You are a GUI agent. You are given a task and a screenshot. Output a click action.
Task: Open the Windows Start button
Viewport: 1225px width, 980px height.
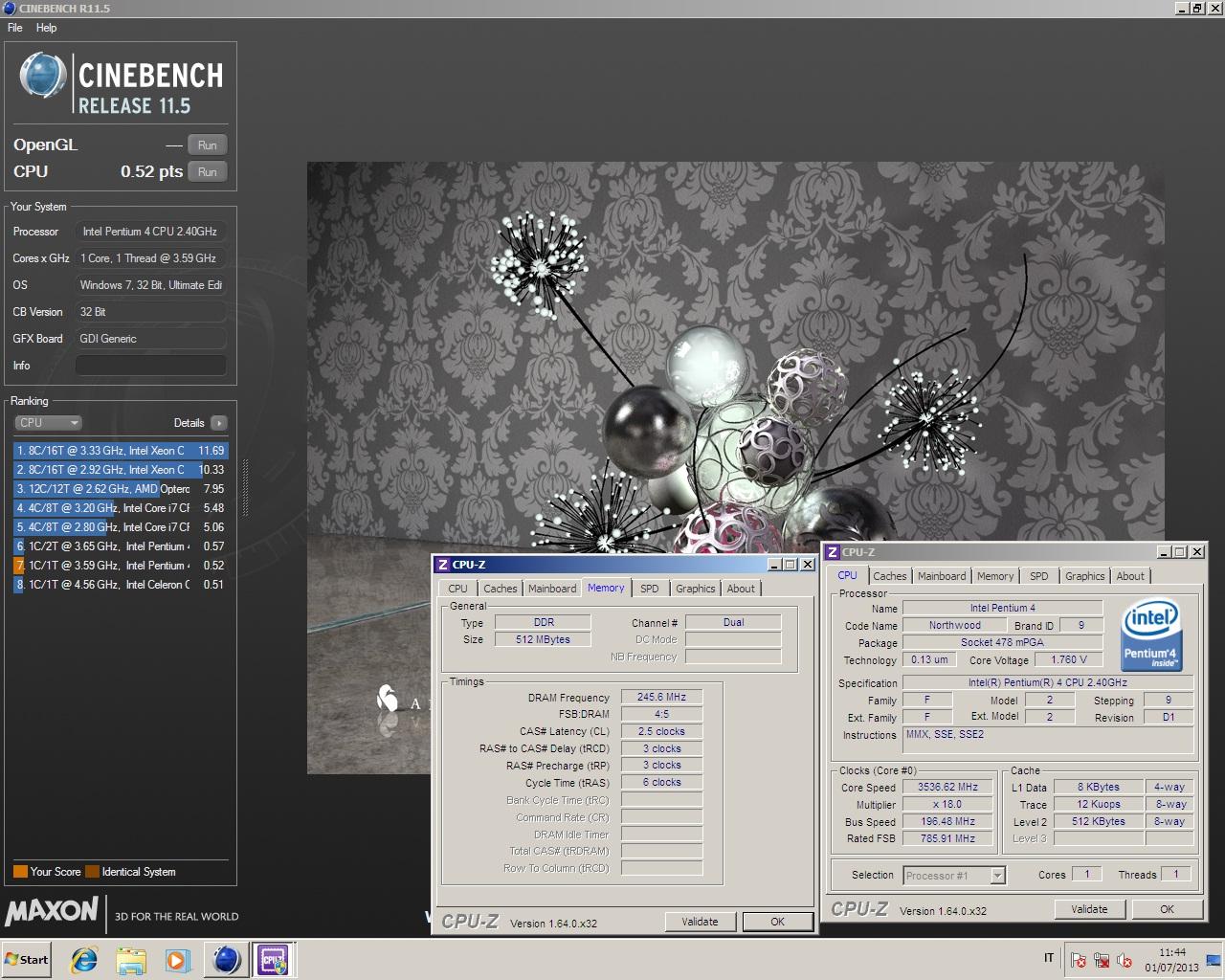click(x=26, y=959)
